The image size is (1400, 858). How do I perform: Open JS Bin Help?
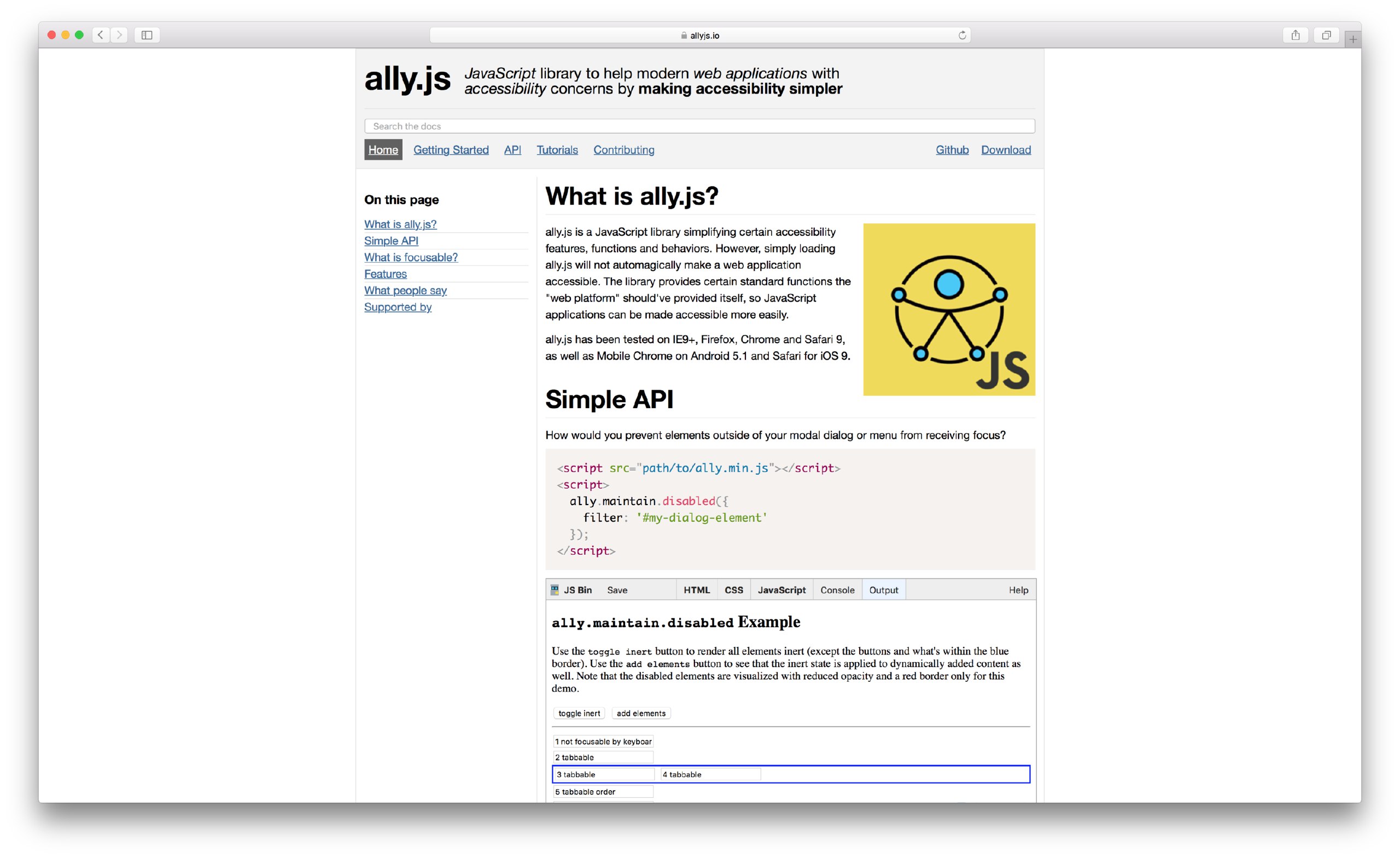(1018, 590)
